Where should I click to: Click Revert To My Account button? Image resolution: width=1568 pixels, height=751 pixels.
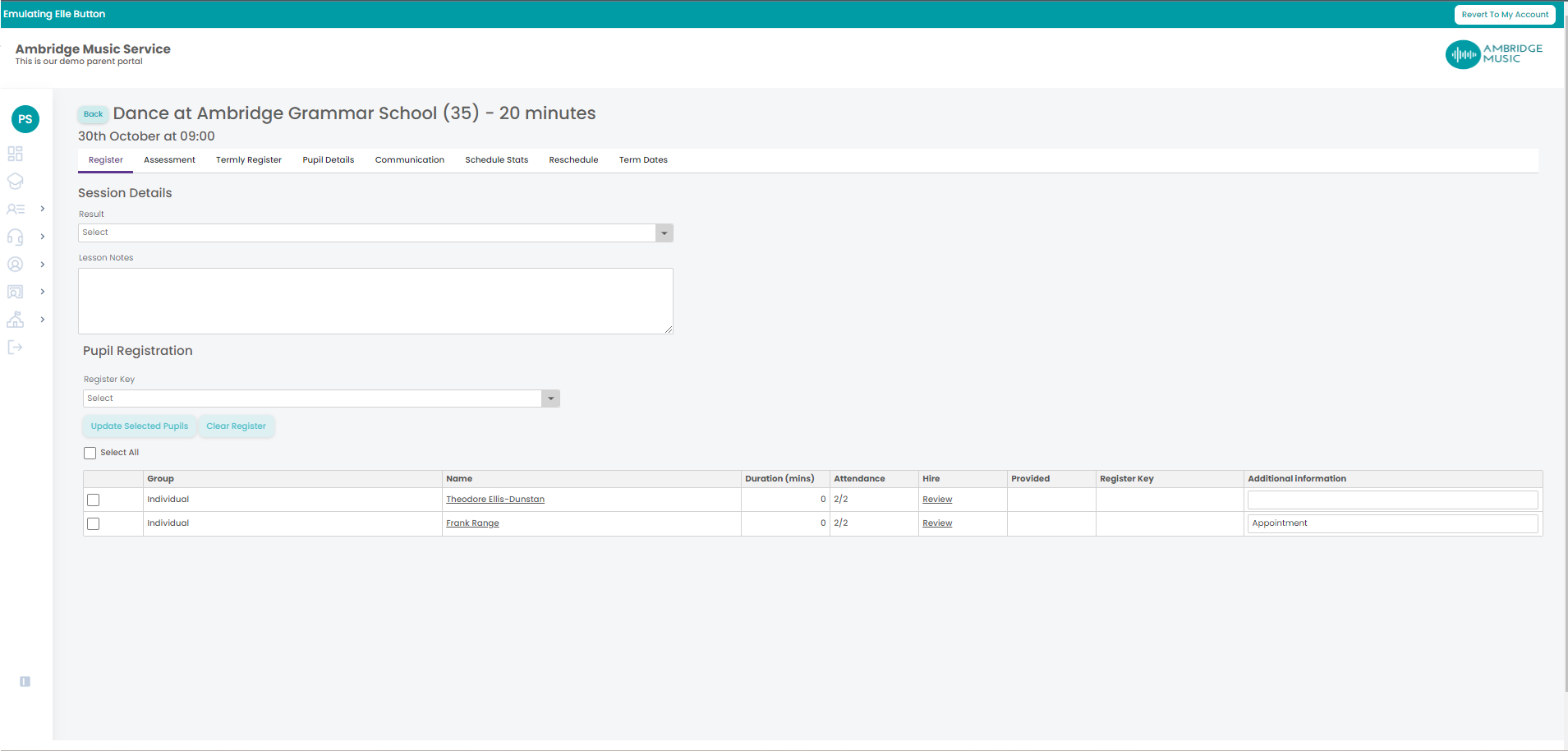click(x=1505, y=15)
